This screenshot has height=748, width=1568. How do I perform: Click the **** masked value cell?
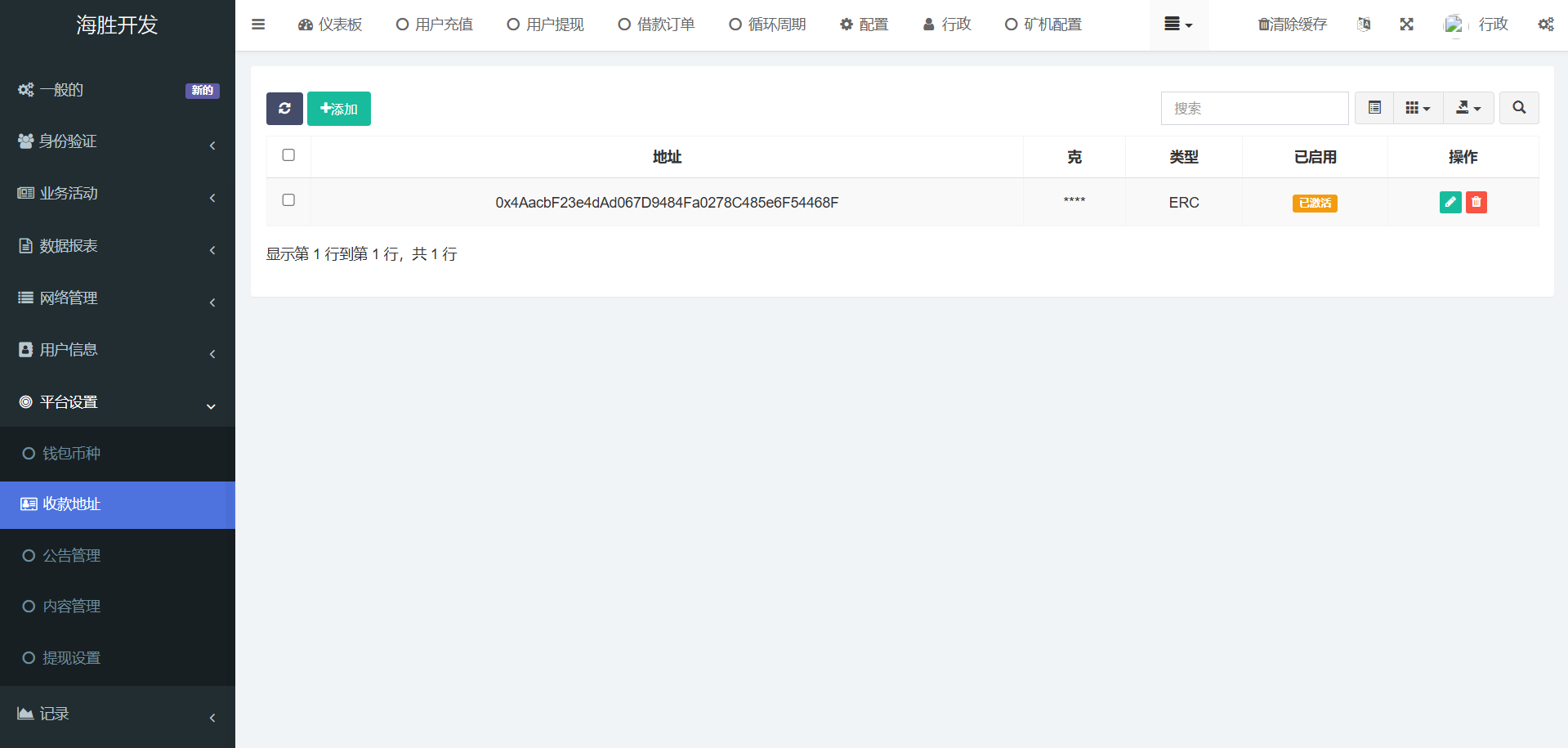click(1074, 201)
